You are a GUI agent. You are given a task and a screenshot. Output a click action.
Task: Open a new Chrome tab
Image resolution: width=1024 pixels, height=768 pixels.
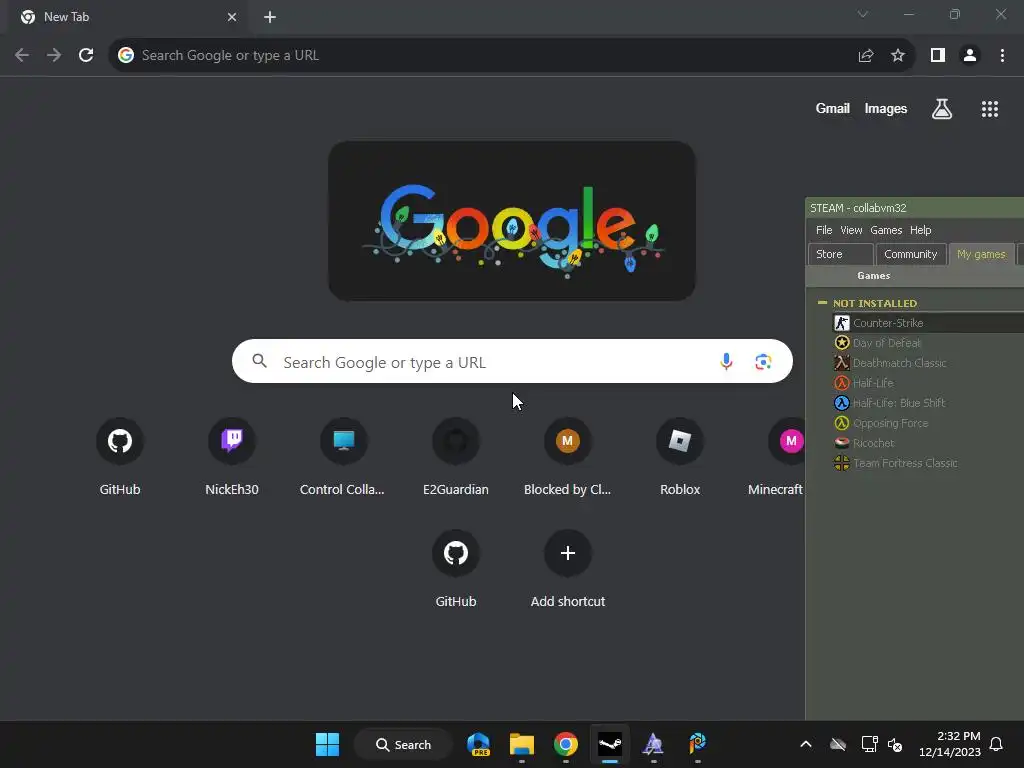[270, 17]
